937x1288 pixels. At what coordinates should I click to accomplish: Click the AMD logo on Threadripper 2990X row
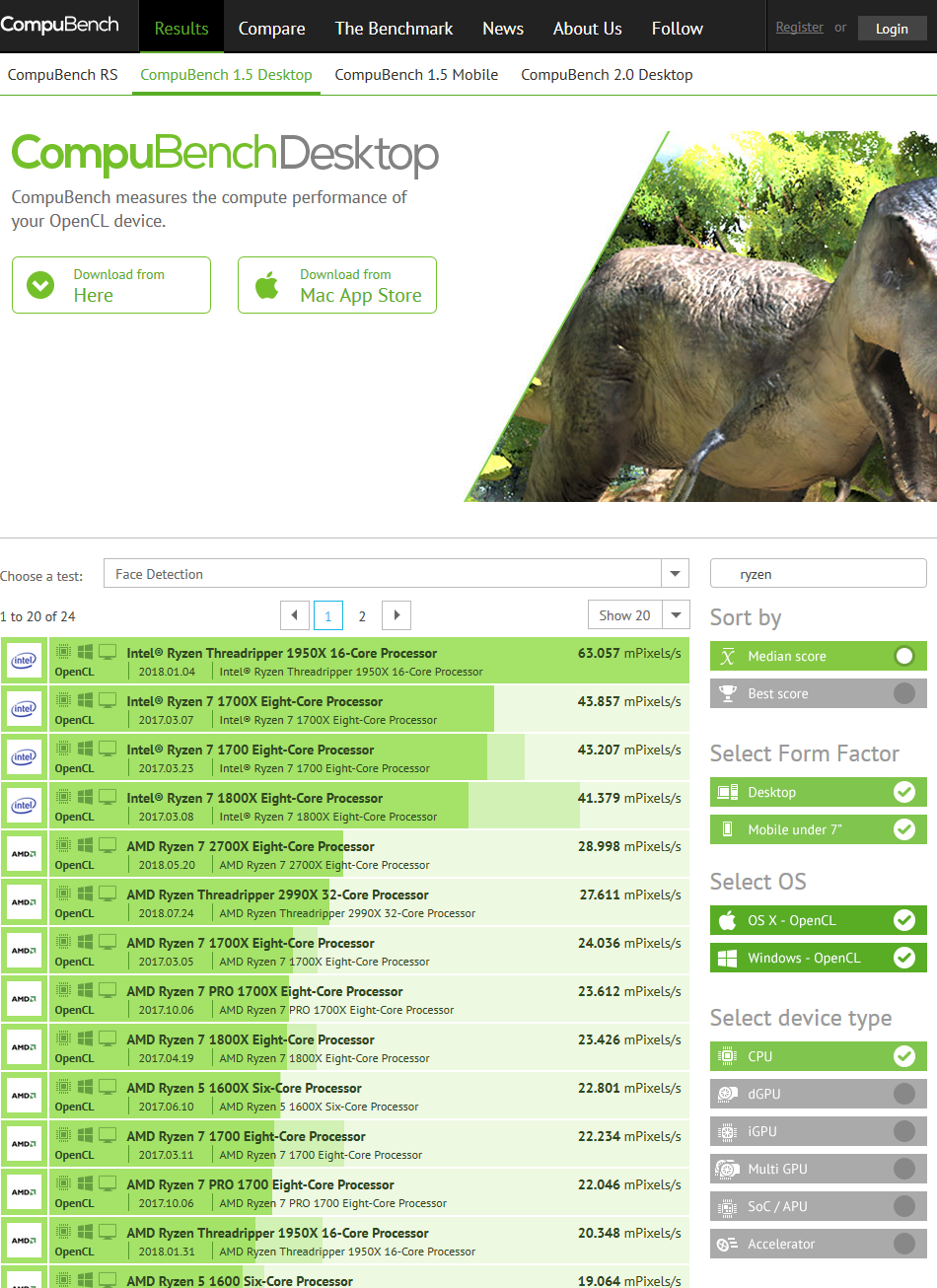point(24,902)
